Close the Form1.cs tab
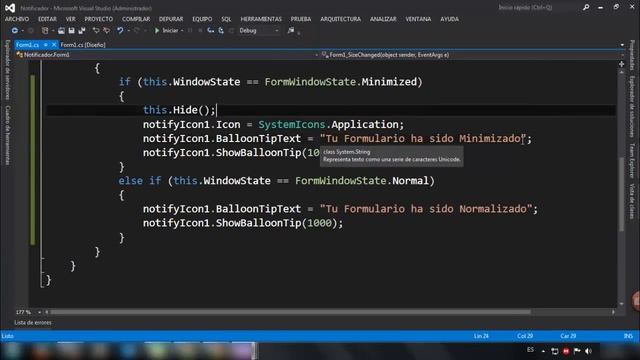 point(53,45)
